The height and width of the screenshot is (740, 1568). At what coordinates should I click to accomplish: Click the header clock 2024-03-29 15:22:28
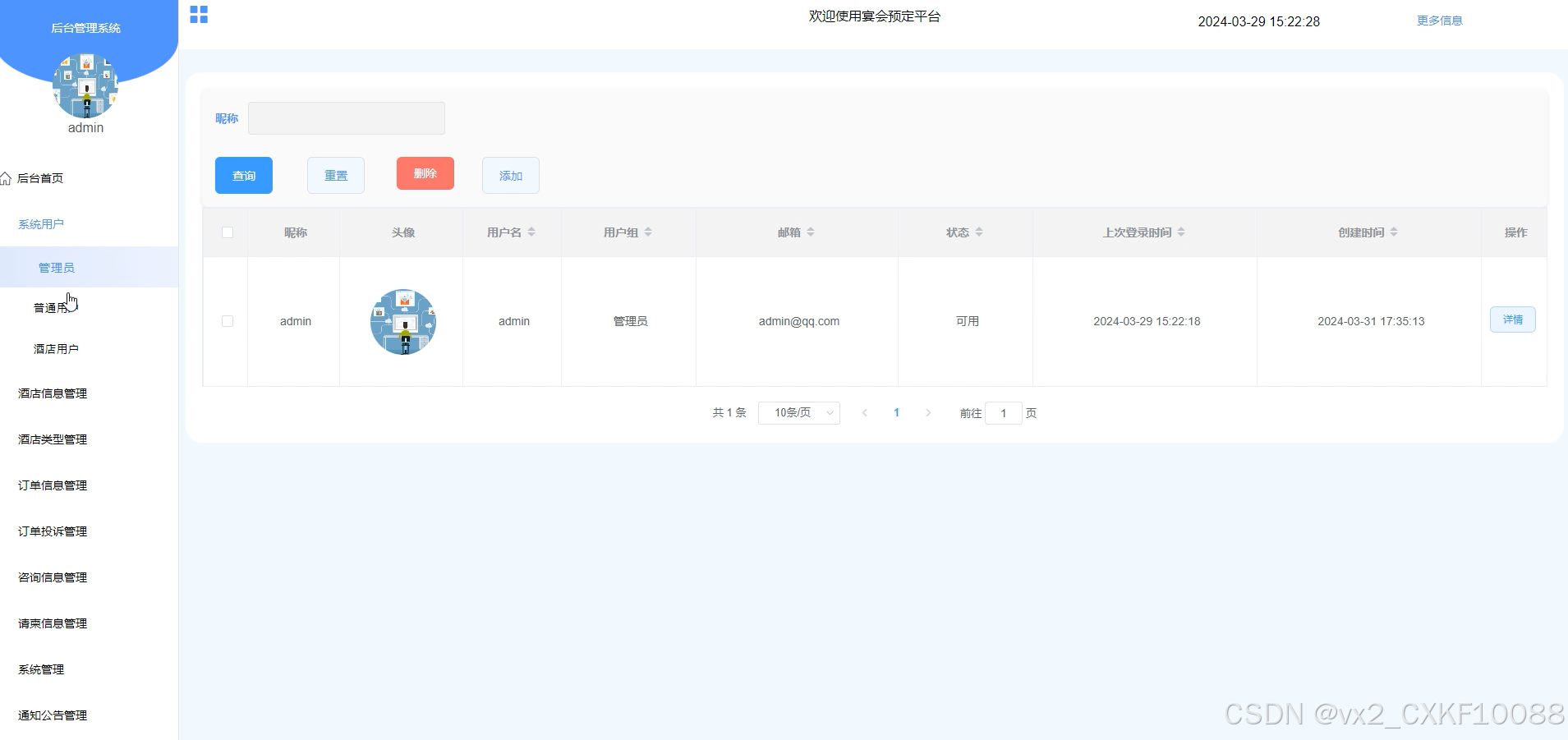pyautogui.click(x=1259, y=21)
